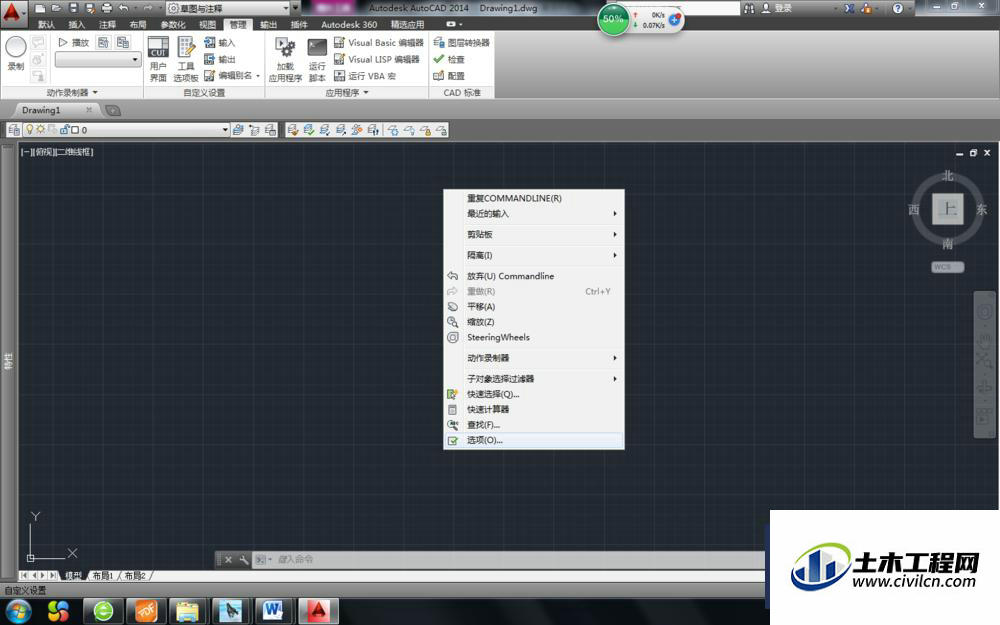This screenshot has height=625, width=1000.
Task: Expand the Recent Input (最近的输入) submenu
Action: pos(534,214)
